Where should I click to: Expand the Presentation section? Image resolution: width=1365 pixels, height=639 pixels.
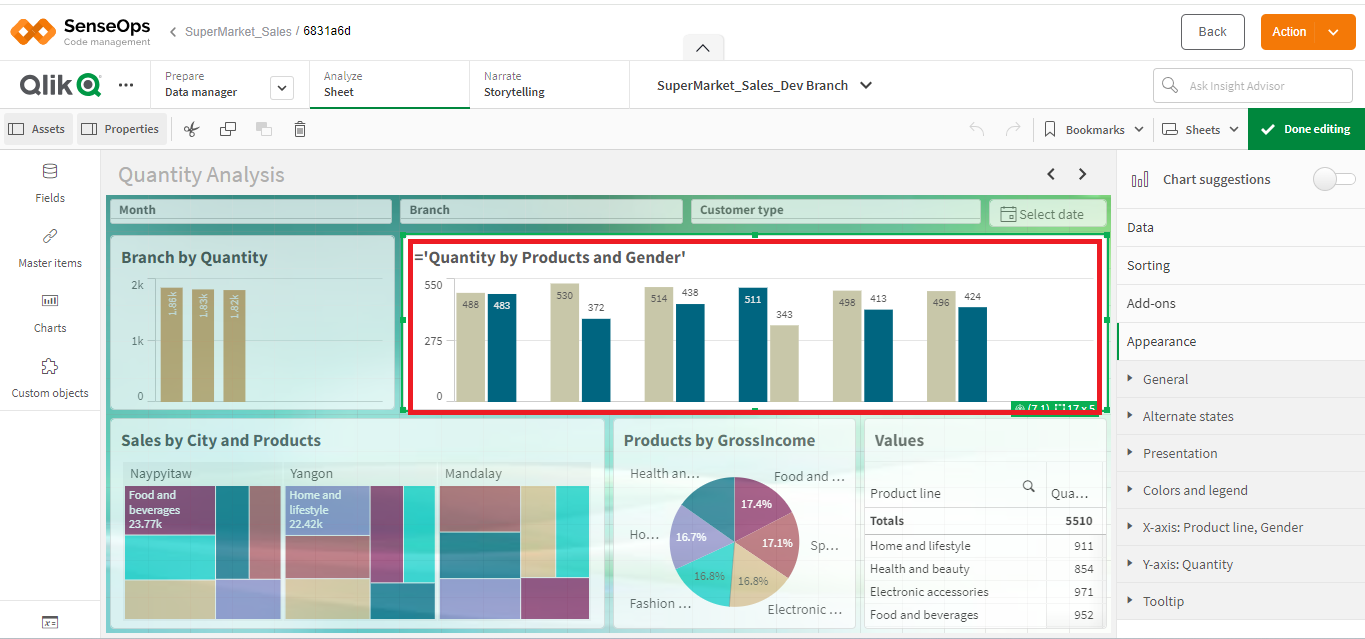(x=1180, y=453)
